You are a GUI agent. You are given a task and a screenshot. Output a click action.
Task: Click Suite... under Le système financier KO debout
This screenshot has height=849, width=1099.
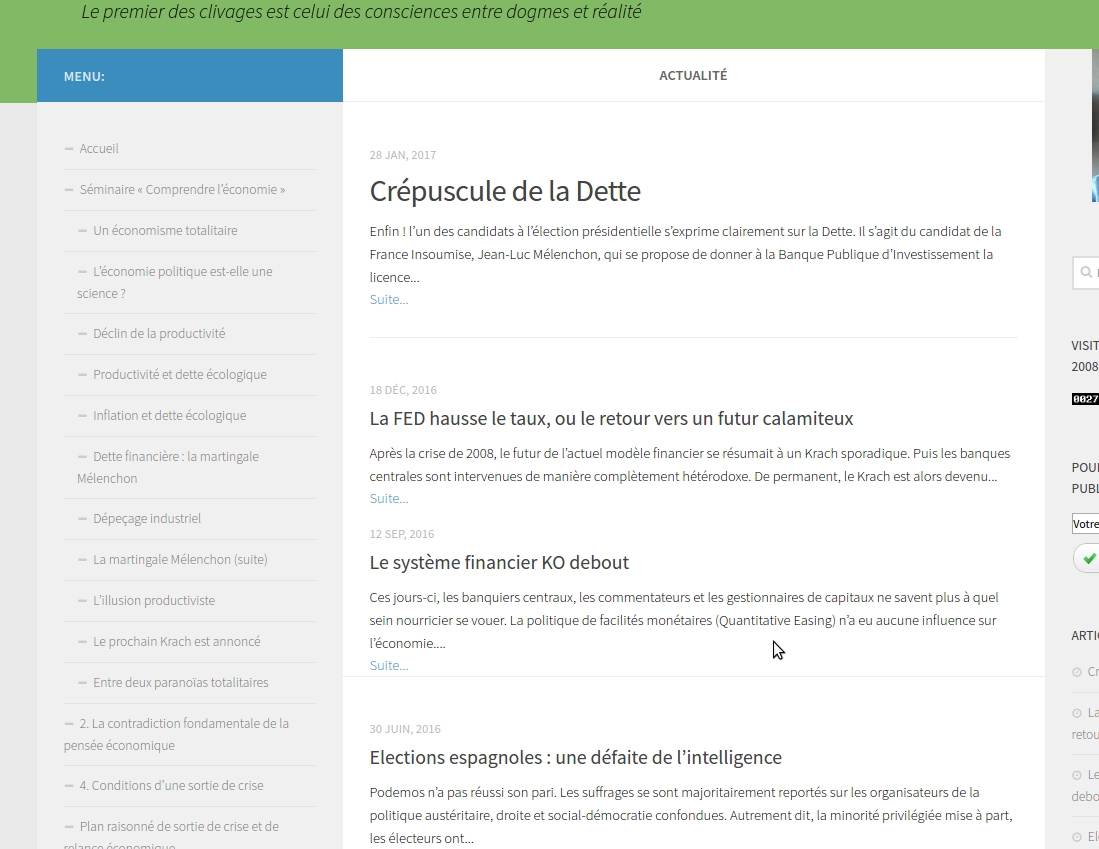click(388, 665)
